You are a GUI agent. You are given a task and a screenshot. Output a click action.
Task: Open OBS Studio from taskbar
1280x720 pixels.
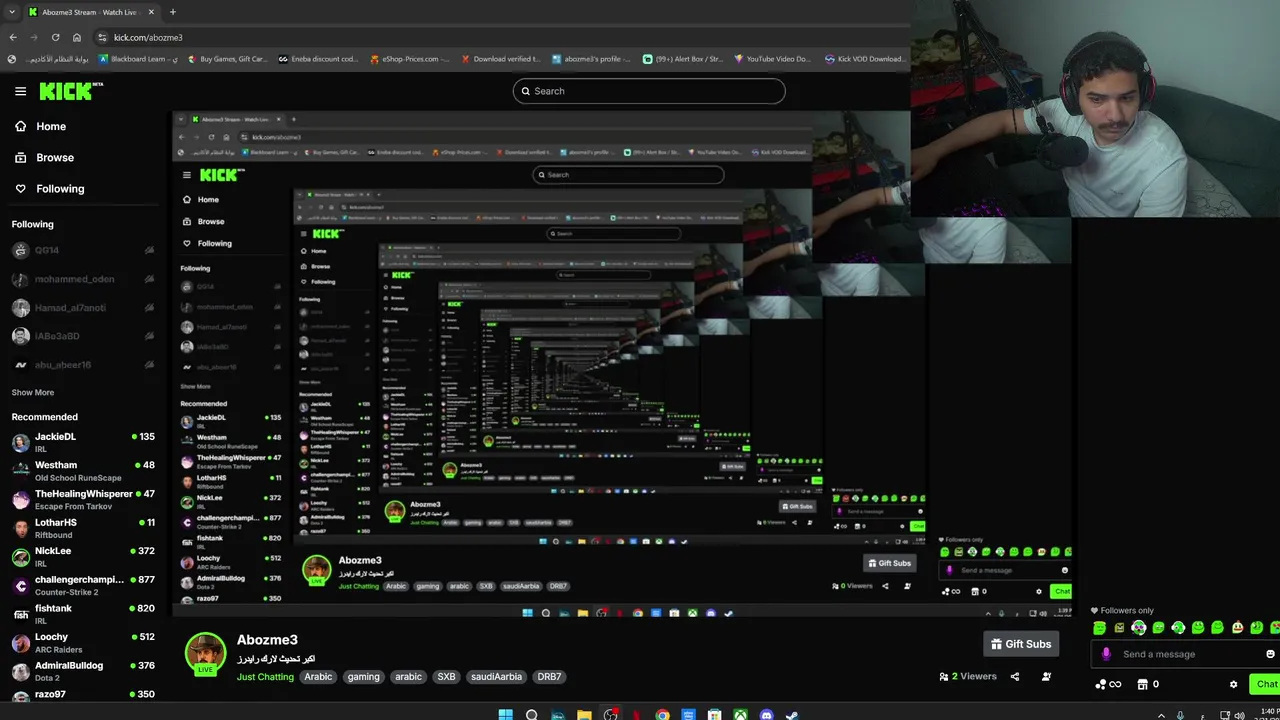[610, 715]
